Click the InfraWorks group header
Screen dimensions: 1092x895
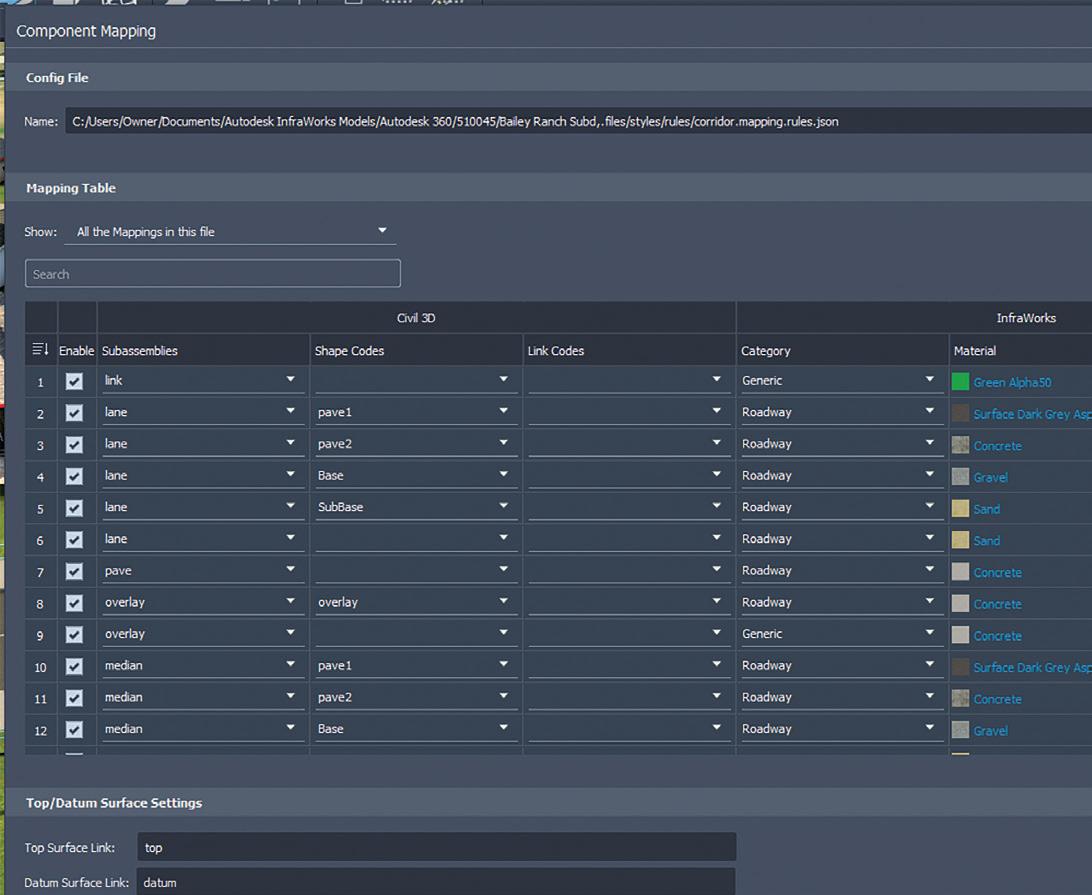click(x=1026, y=318)
